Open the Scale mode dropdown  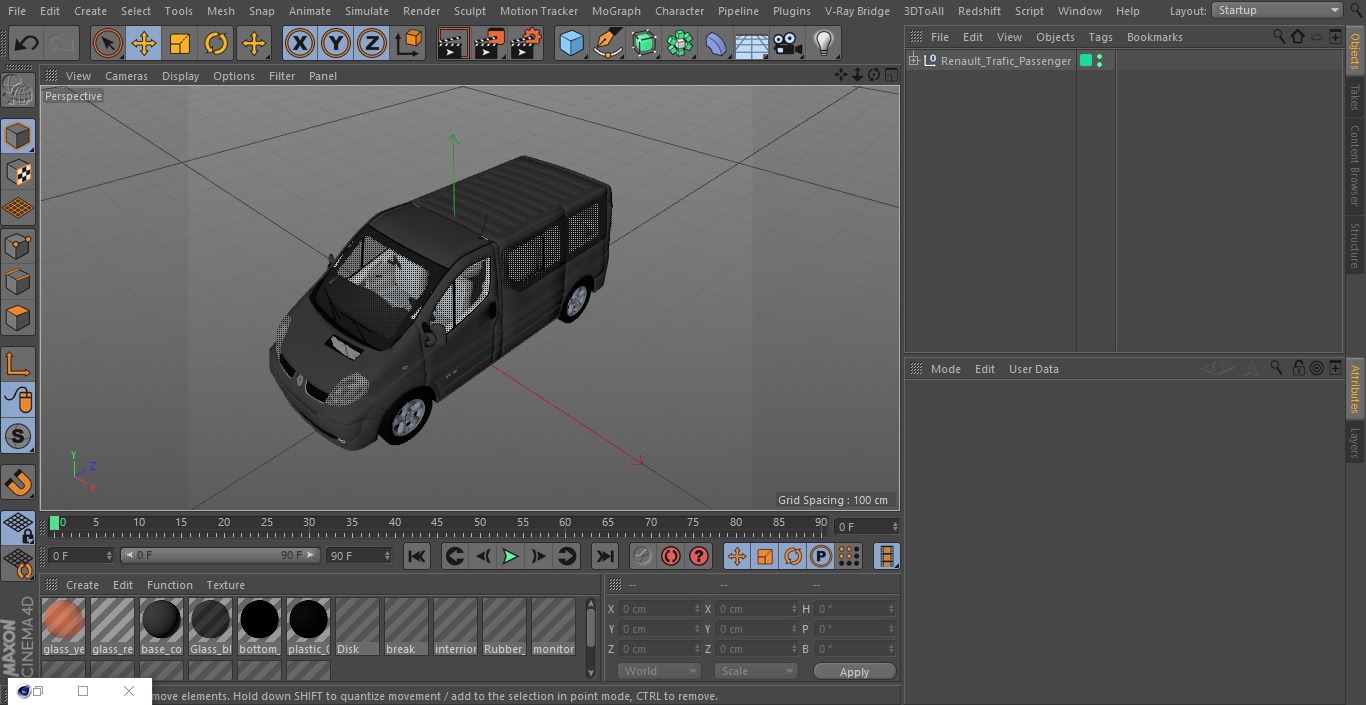pyautogui.click(x=756, y=671)
